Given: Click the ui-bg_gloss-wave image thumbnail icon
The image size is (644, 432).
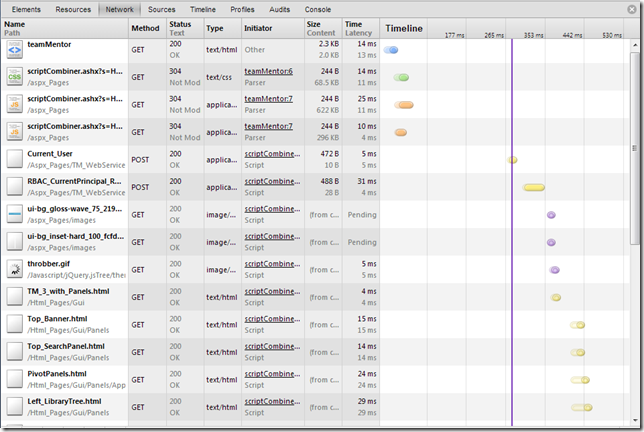Looking at the screenshot, I should 14,214.
